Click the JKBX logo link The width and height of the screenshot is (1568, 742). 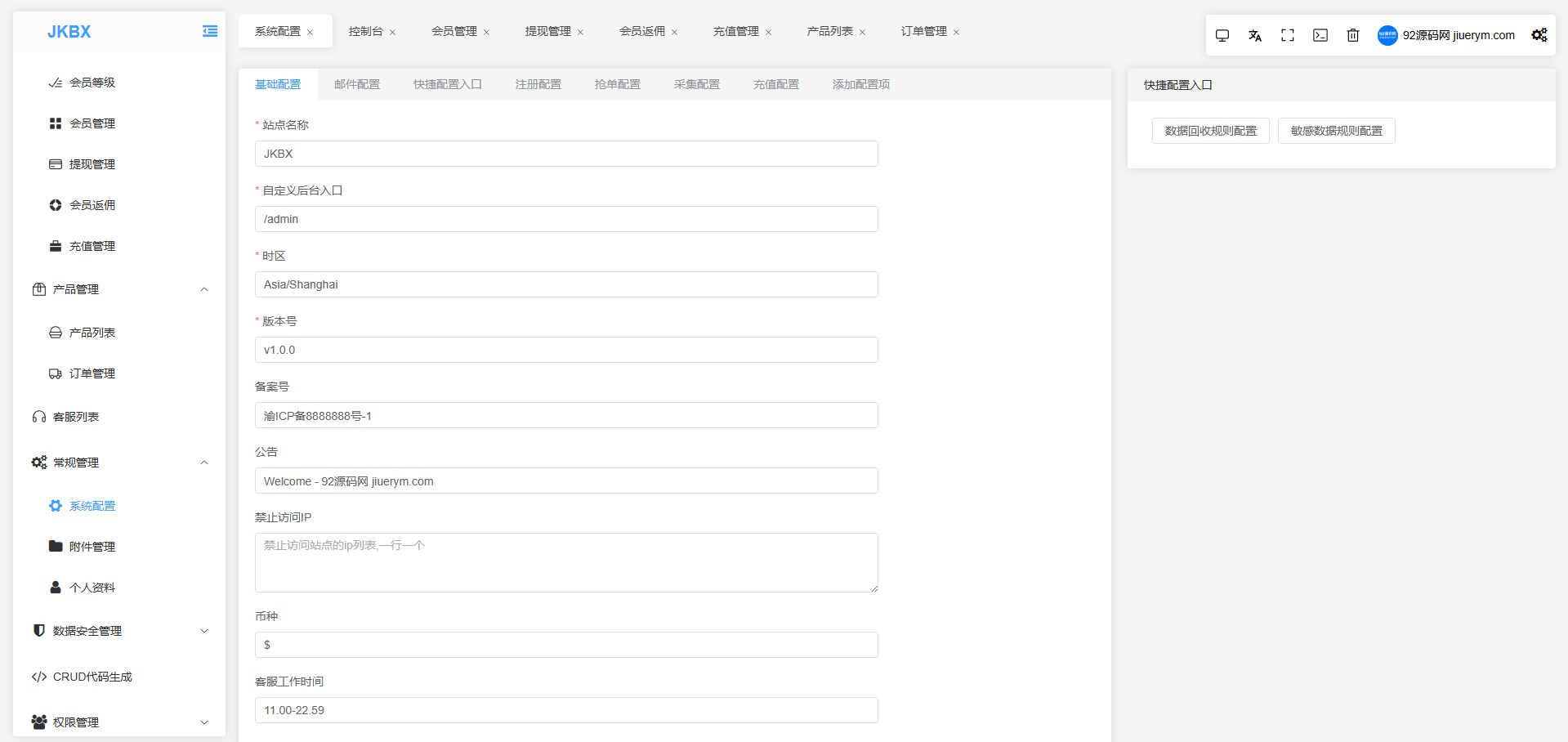(69, 32)
